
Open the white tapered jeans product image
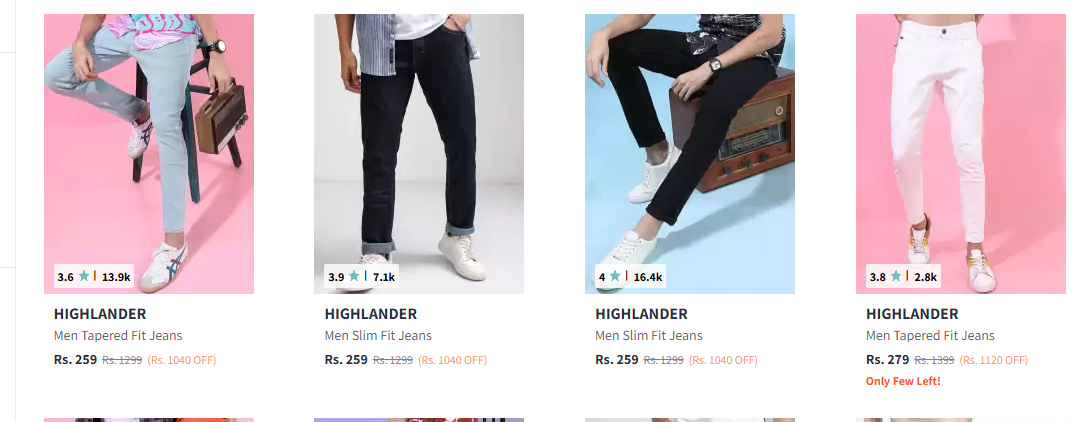960,154
